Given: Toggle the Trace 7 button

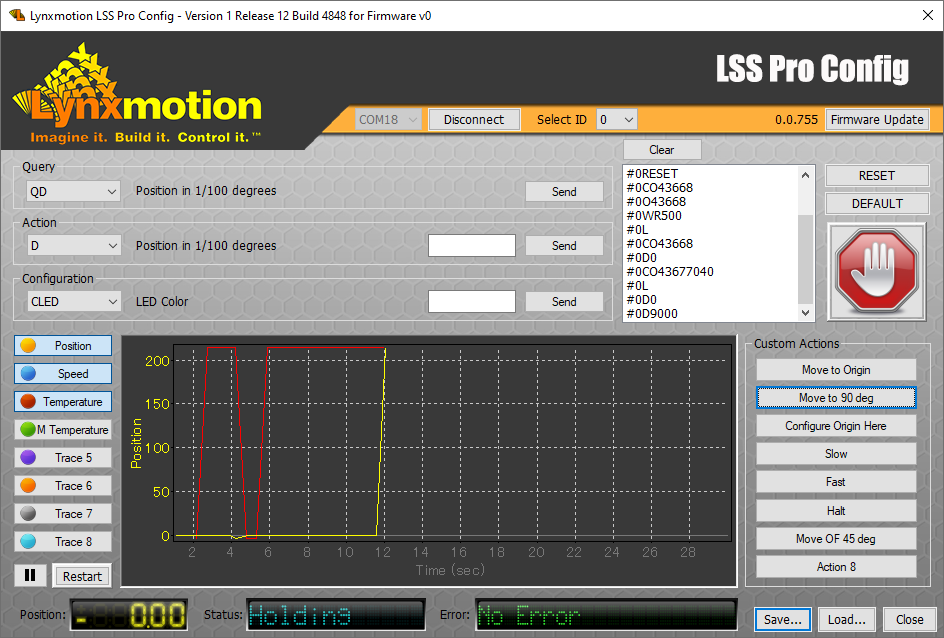Looking at the screenshot, I should coord(63,513).
